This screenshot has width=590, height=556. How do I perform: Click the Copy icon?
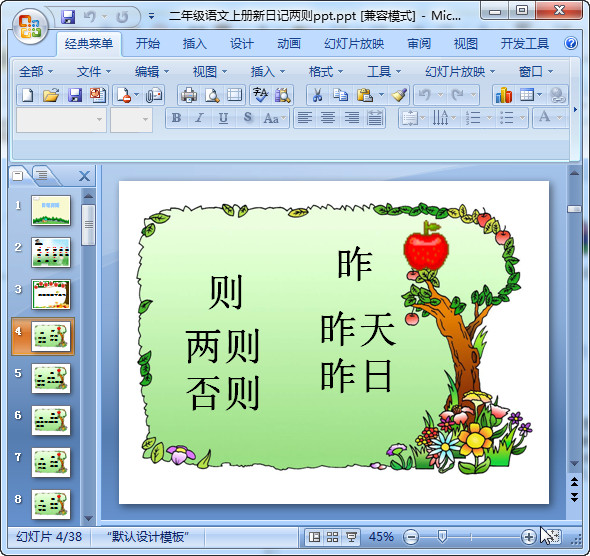pos(341,95)
